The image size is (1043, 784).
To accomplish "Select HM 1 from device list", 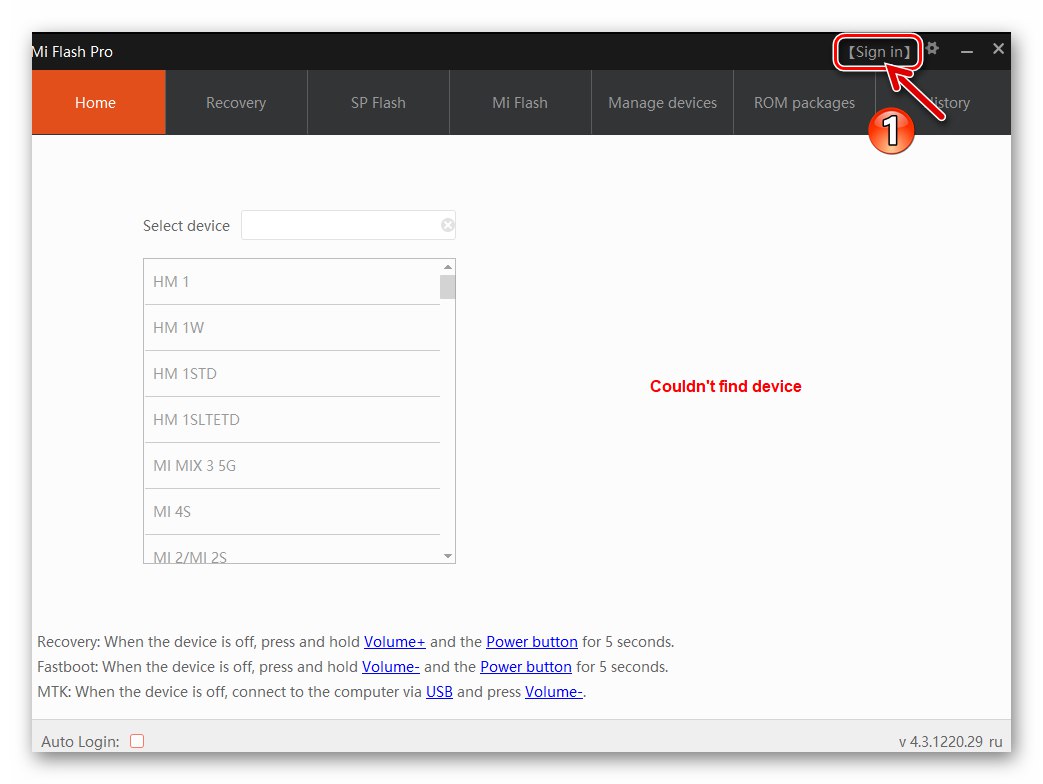I will click(x=292, y=282).
